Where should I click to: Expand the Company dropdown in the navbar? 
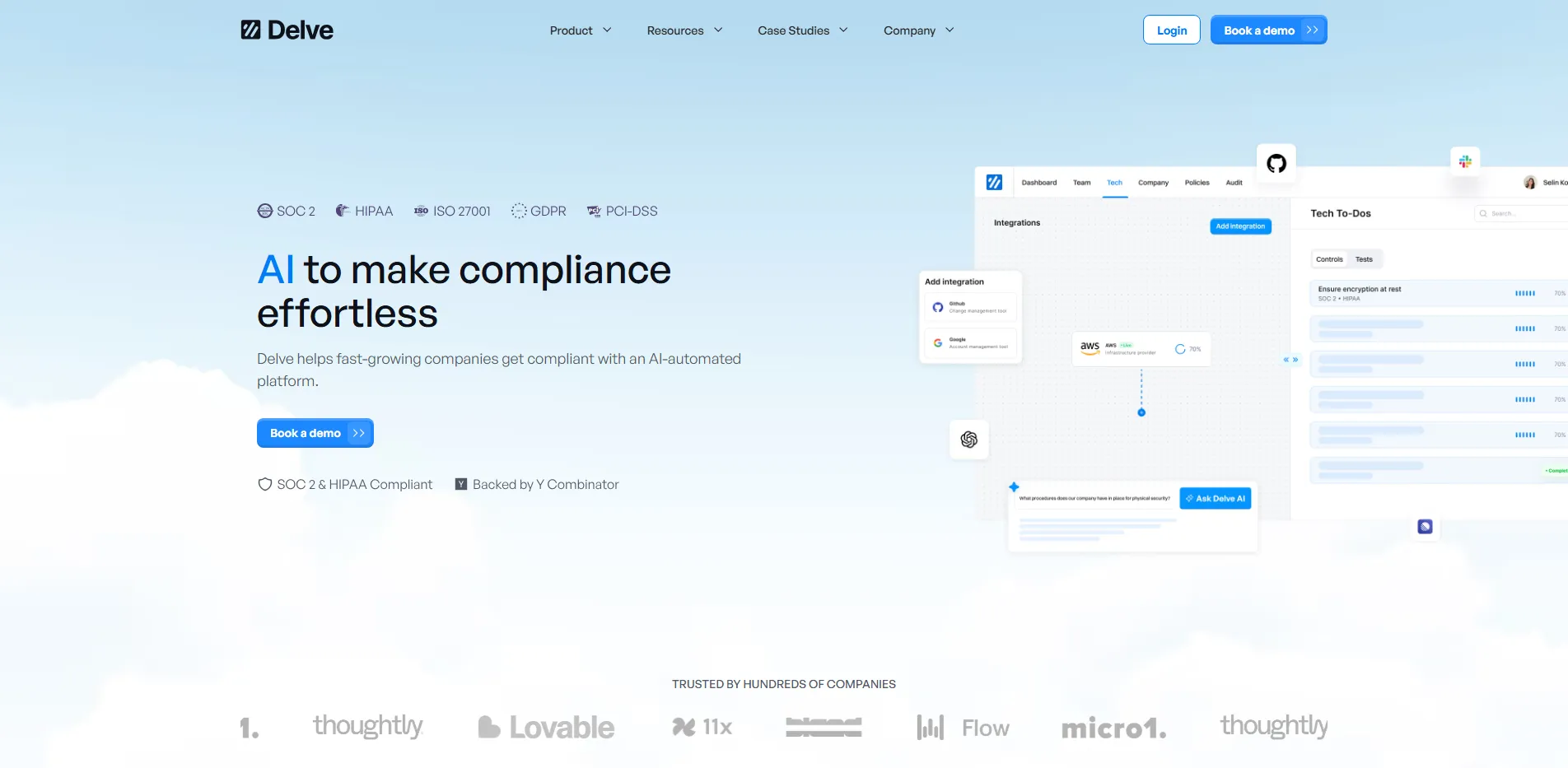click(x=917, y=30)
